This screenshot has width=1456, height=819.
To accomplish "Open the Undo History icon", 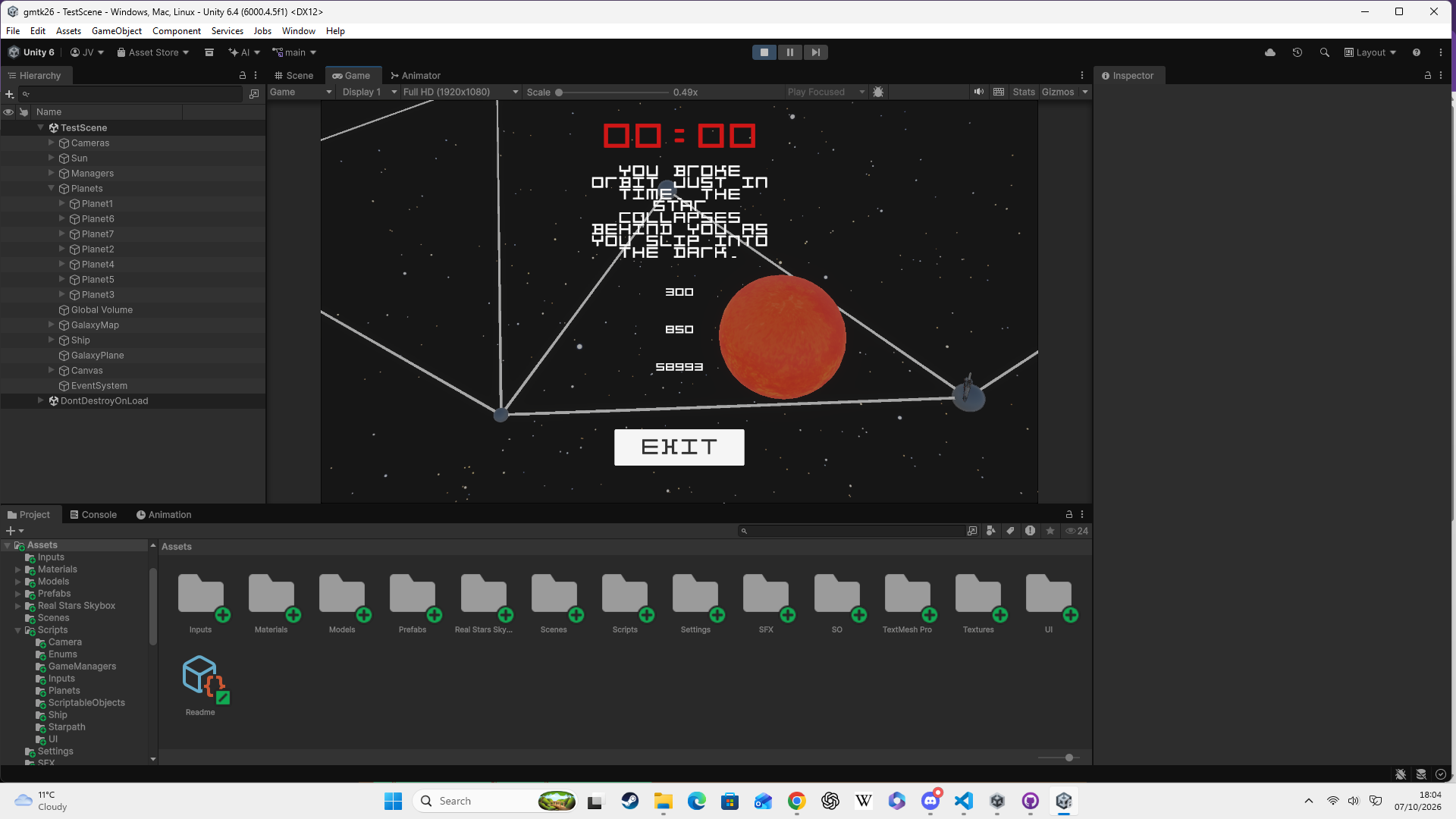I will coord(1298,52).
